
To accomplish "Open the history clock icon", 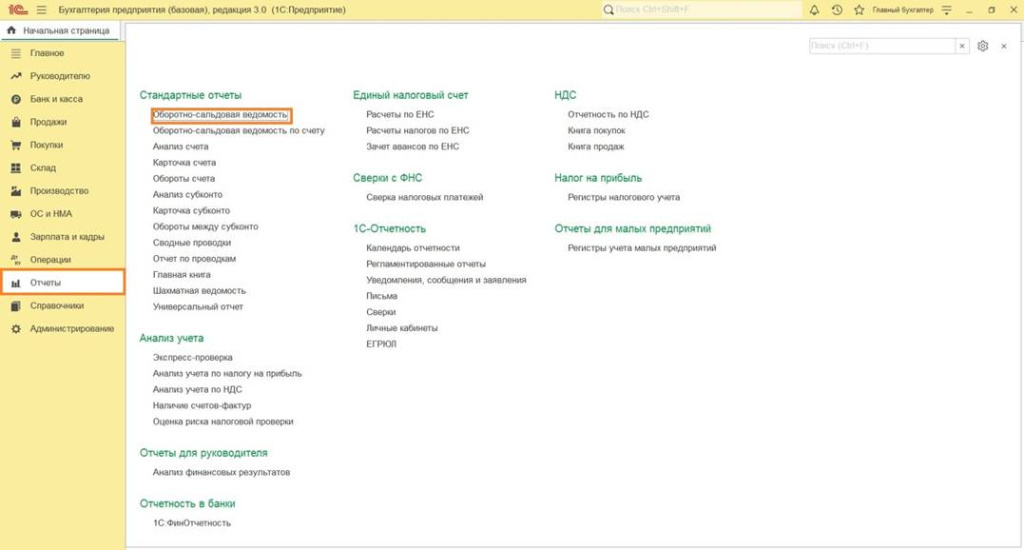I will pyautogui.click(x=836, y=9).
